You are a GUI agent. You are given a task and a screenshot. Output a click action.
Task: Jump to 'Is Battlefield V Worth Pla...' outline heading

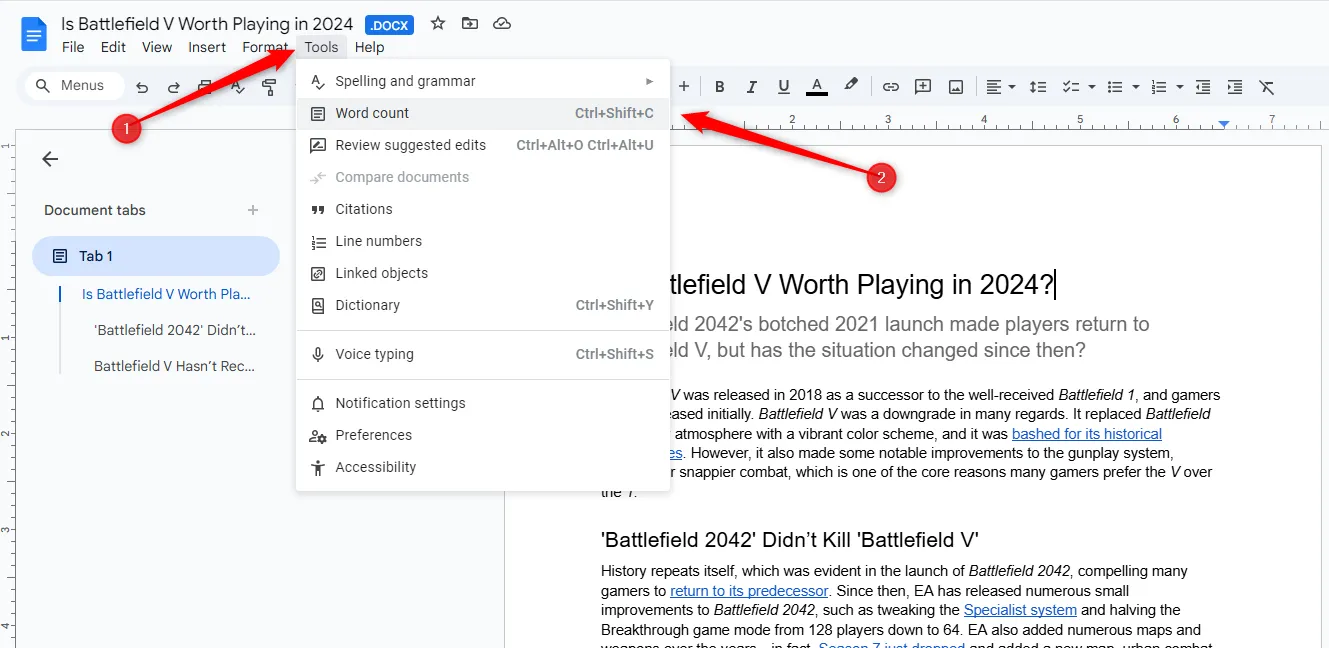point(166,294)
